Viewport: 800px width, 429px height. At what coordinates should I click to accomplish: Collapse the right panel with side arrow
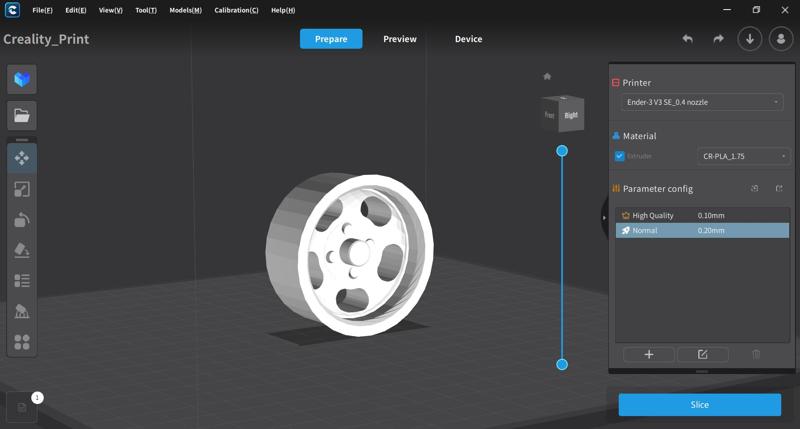coord(604,217)
